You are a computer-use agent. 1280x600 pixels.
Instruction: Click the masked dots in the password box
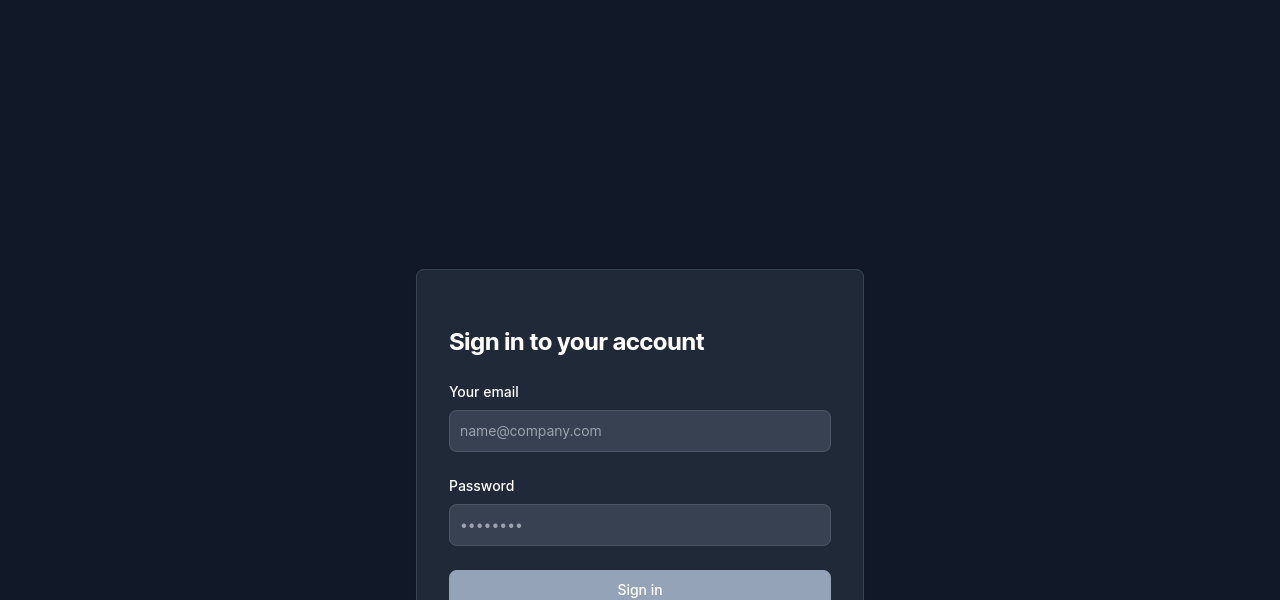[x=491, y=526]
